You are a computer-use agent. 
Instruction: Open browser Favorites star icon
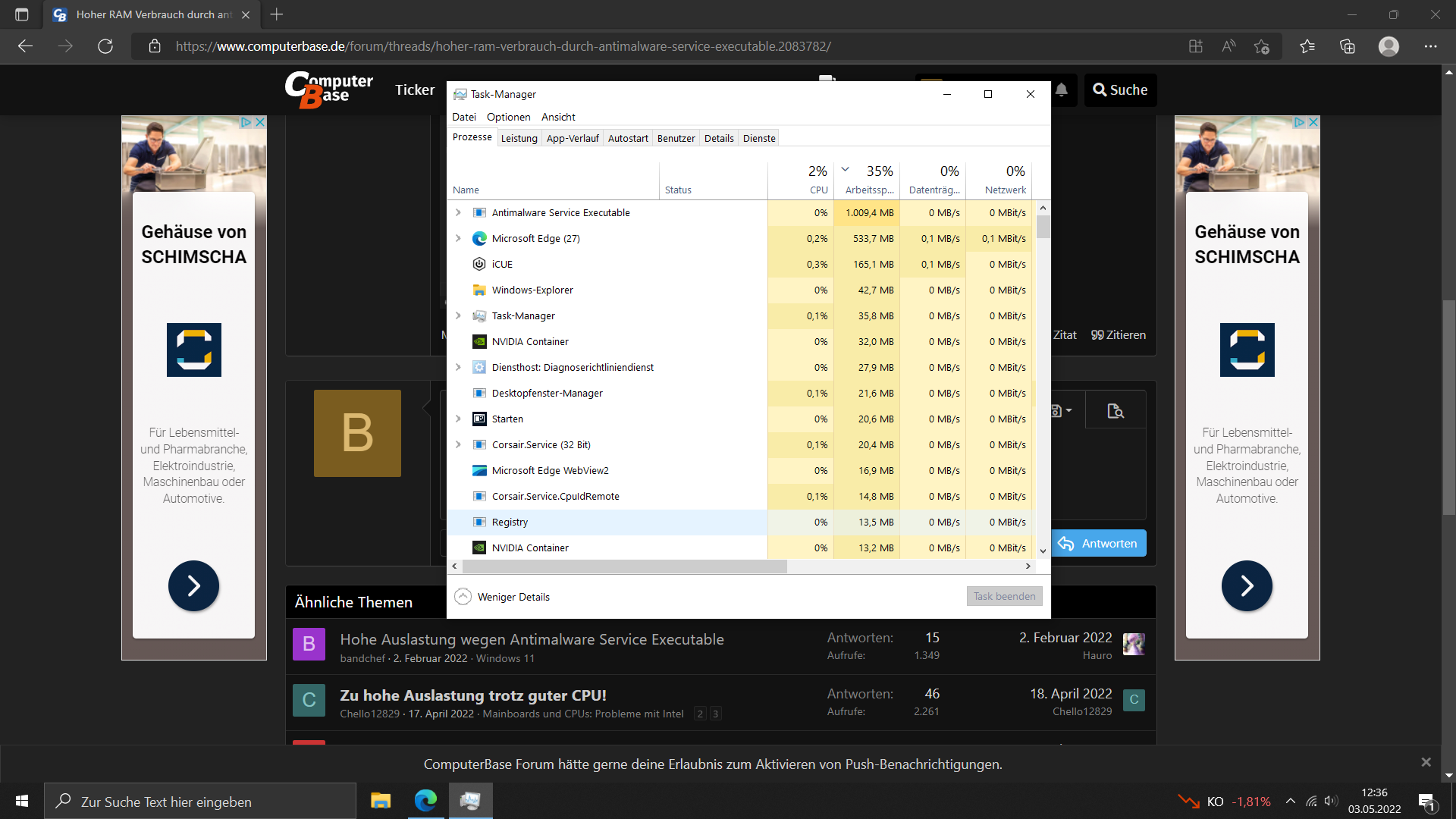coord(1307,46)
